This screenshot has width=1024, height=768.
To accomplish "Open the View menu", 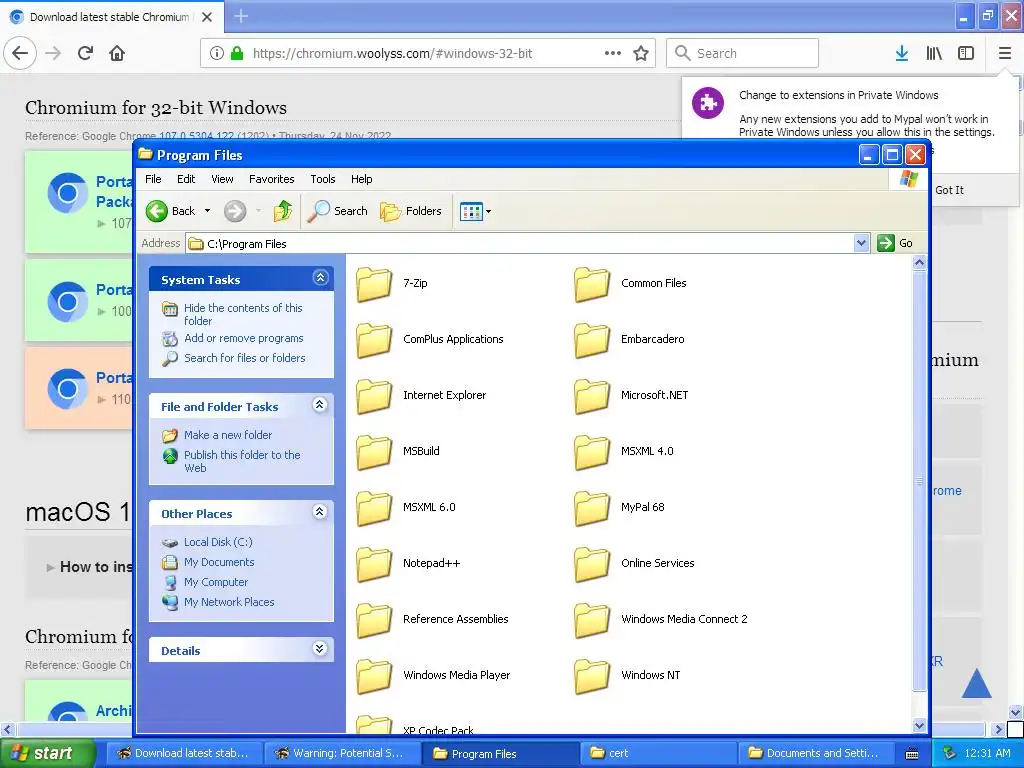I will pos(222,179).
